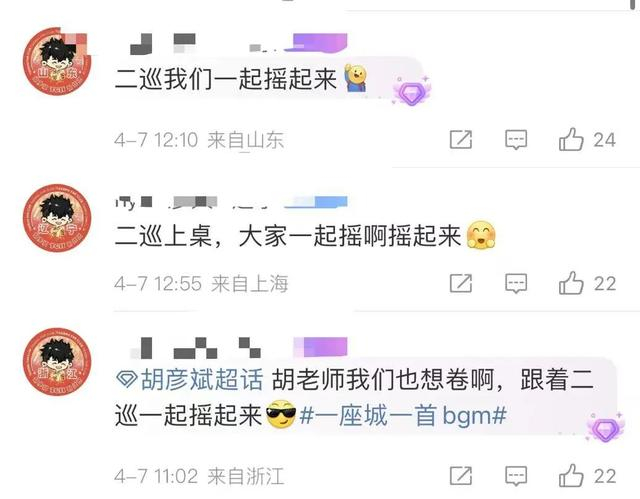Open reply for the 上海 comment
Viewport: 640px width, 499px height.
click(516, 284)
